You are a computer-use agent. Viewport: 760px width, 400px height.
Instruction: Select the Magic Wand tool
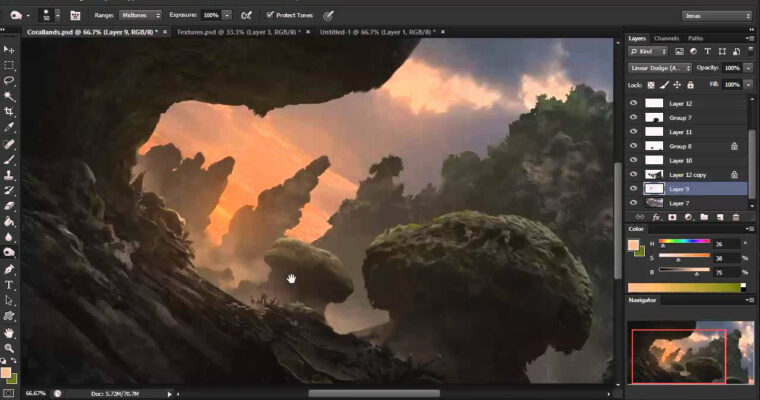(9, 96)
